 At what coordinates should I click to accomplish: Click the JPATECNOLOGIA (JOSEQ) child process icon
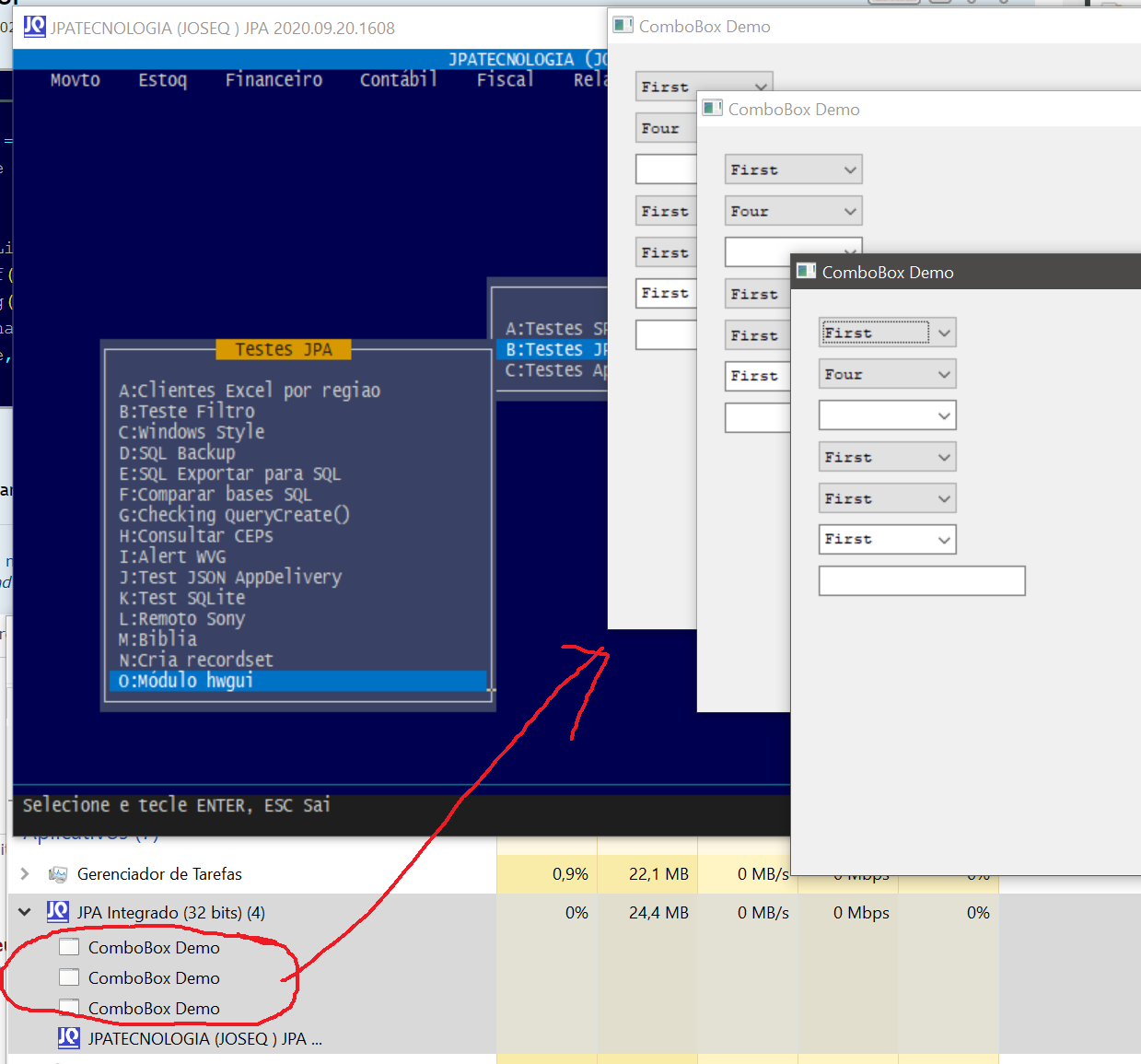pyautogui.click(x=68, y=1038)
